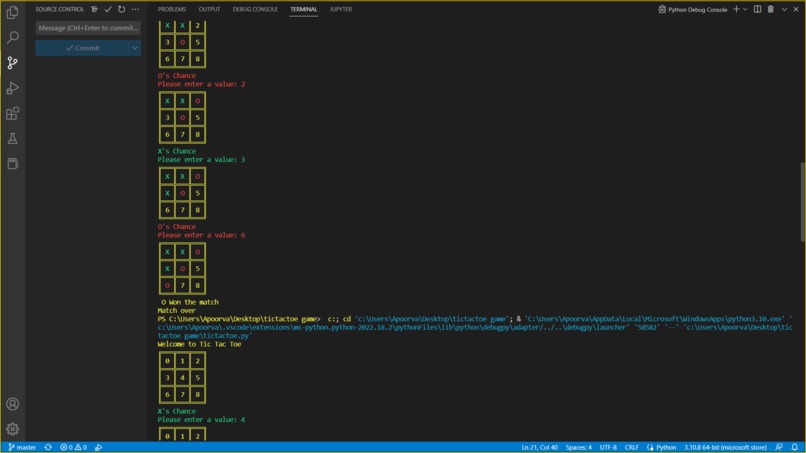The height and width of the screenshot is (453, 806).
Task: Maximize the panel with chevron
Action: pos(784,9)
